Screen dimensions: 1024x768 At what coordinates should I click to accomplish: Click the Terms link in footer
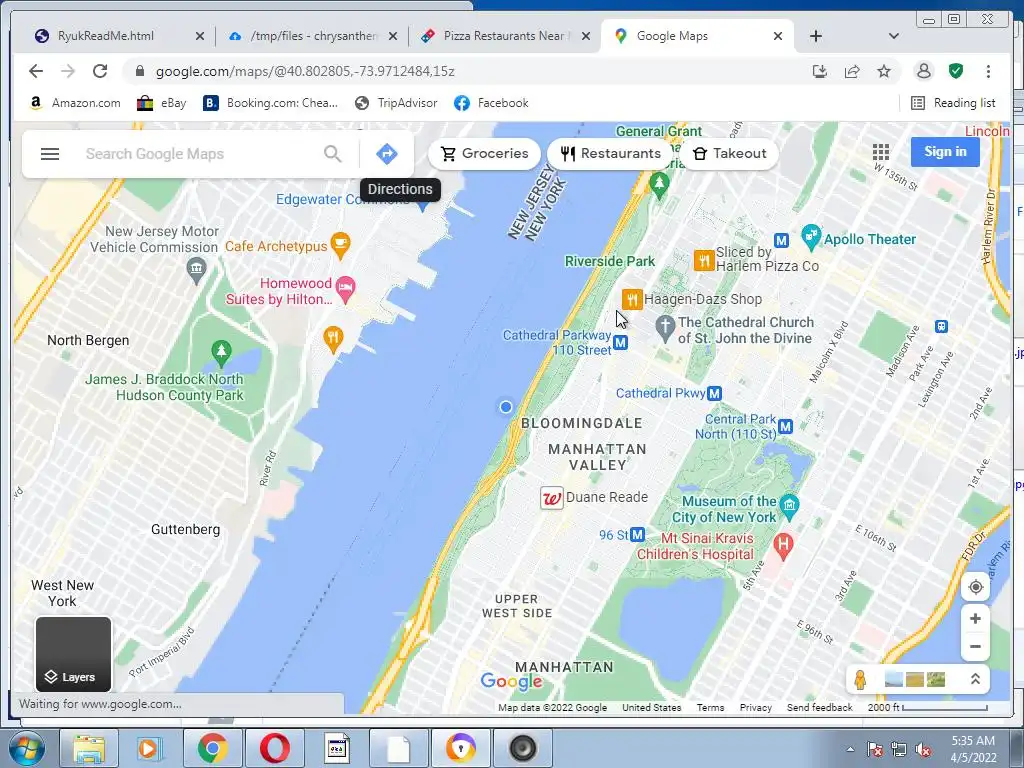[710, 708]
